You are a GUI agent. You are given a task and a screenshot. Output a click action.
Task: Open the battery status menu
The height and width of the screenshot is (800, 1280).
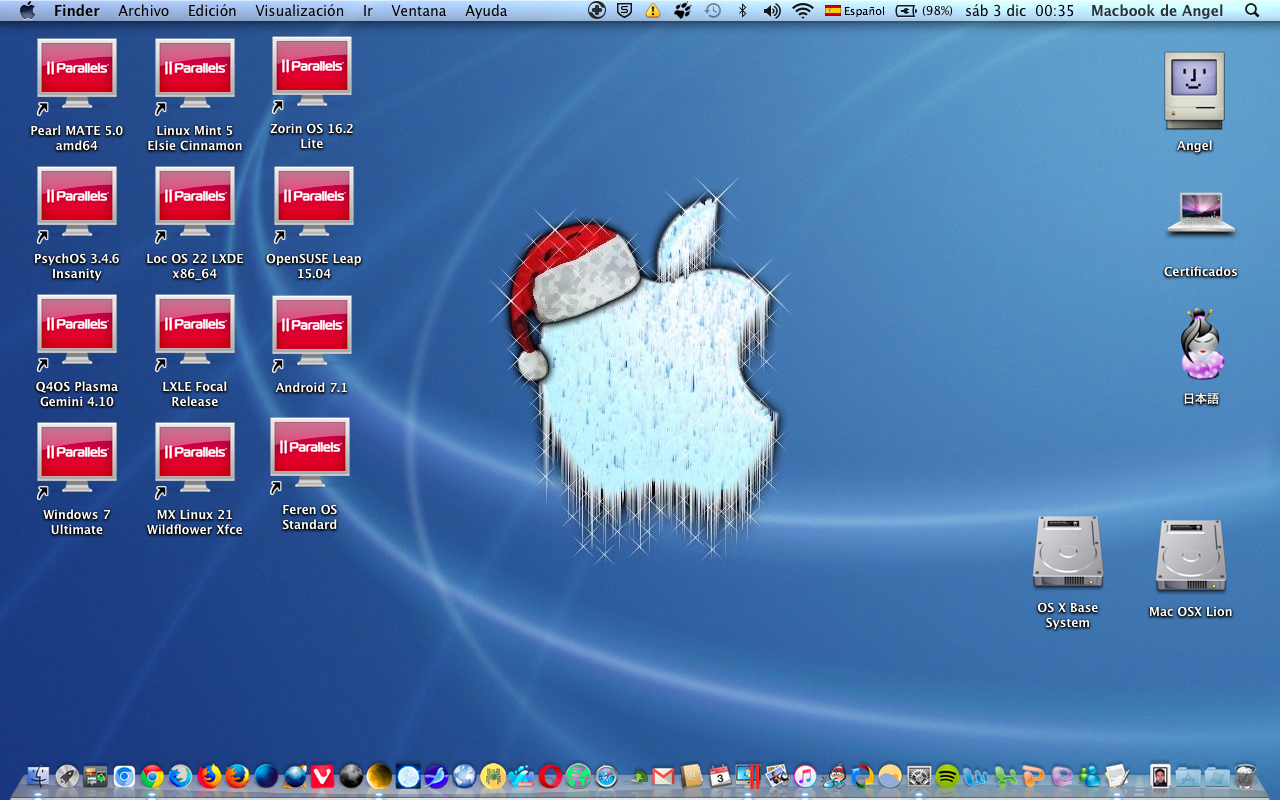pos(924,11)
